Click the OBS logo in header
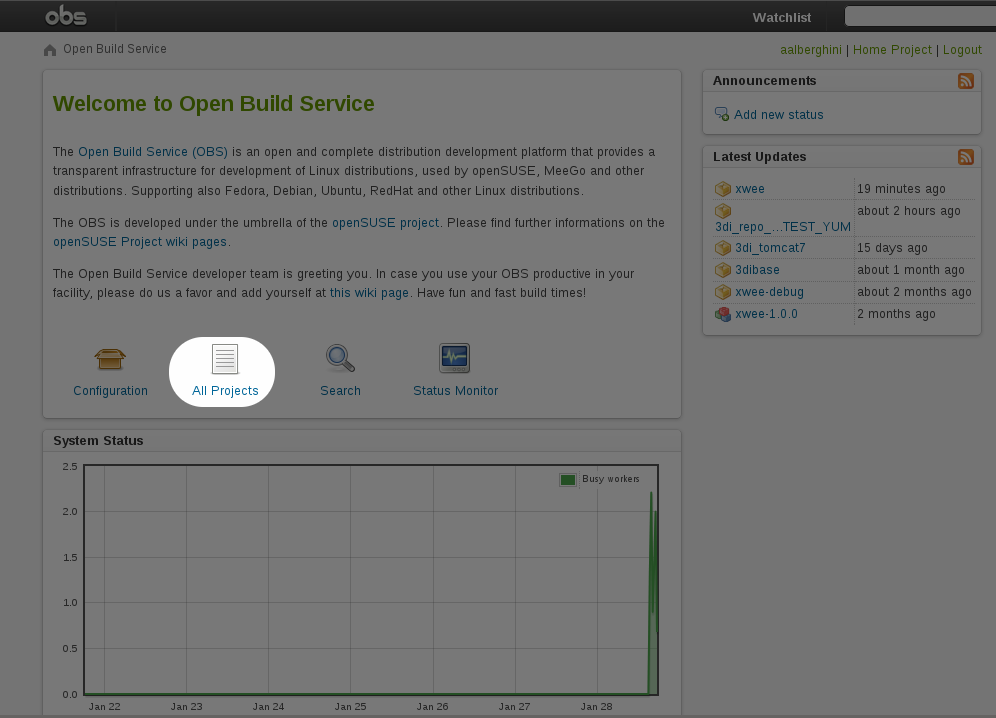 point(66,16)
